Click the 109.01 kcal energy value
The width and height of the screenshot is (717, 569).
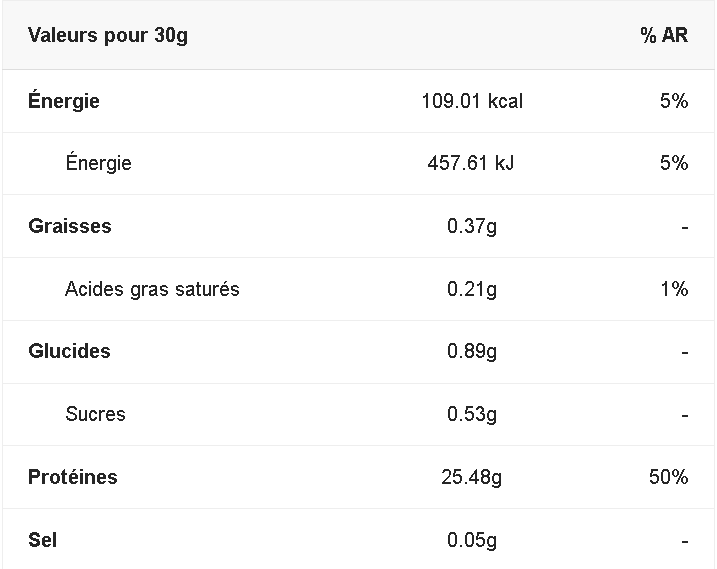pyautogui.click(x=472, y=101)
